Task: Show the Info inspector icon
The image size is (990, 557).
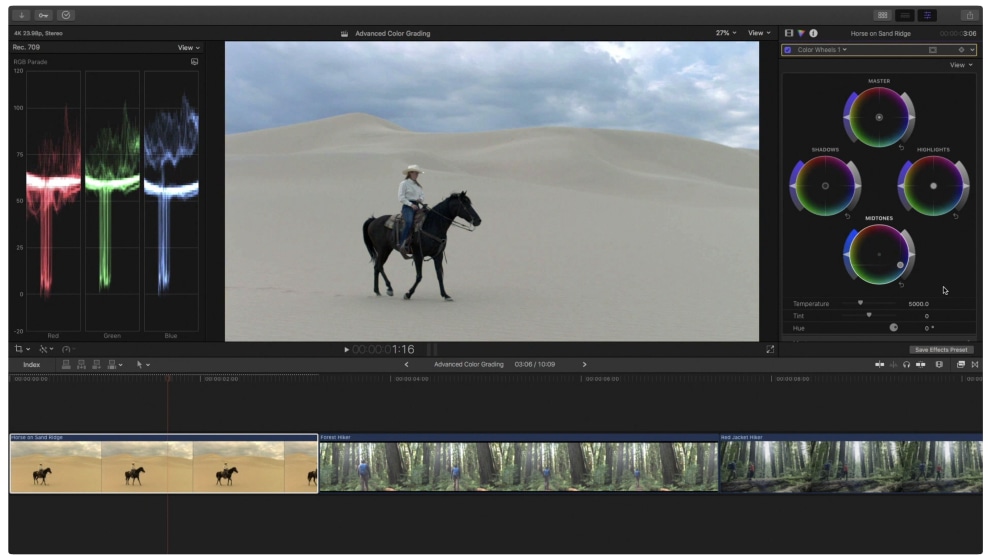Action: (x=813, y=33)
